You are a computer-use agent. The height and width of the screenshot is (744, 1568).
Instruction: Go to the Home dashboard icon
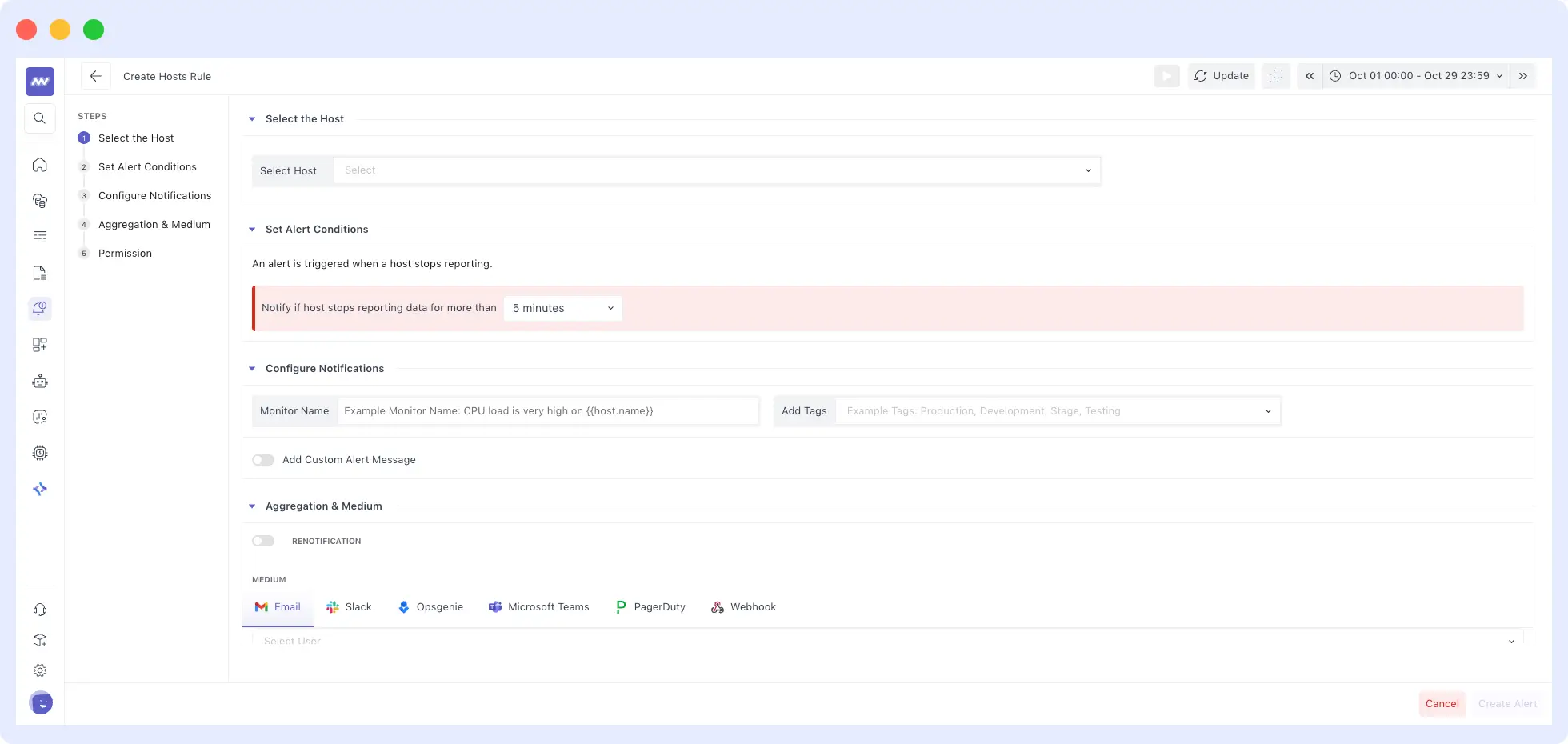[x=39, y=164]
